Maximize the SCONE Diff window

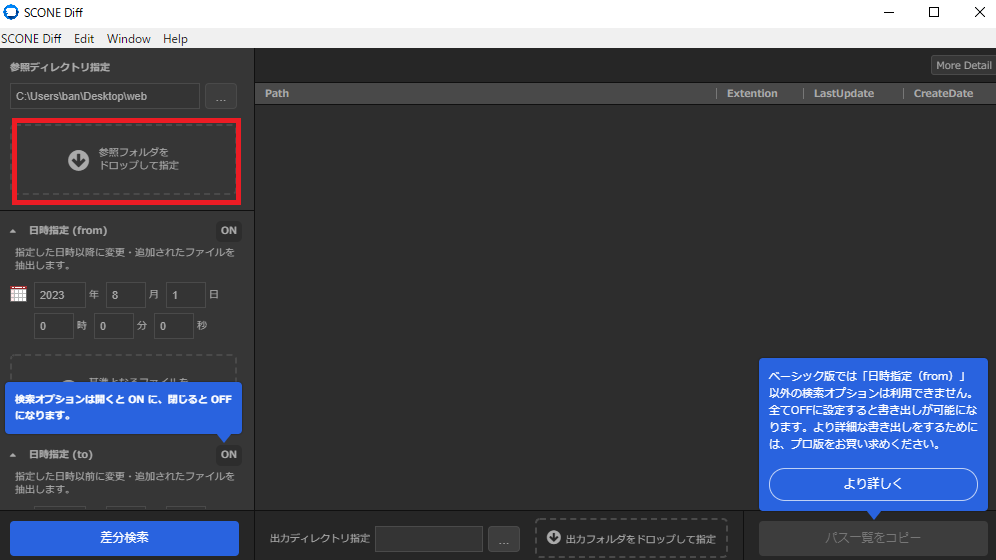(934, 12)
